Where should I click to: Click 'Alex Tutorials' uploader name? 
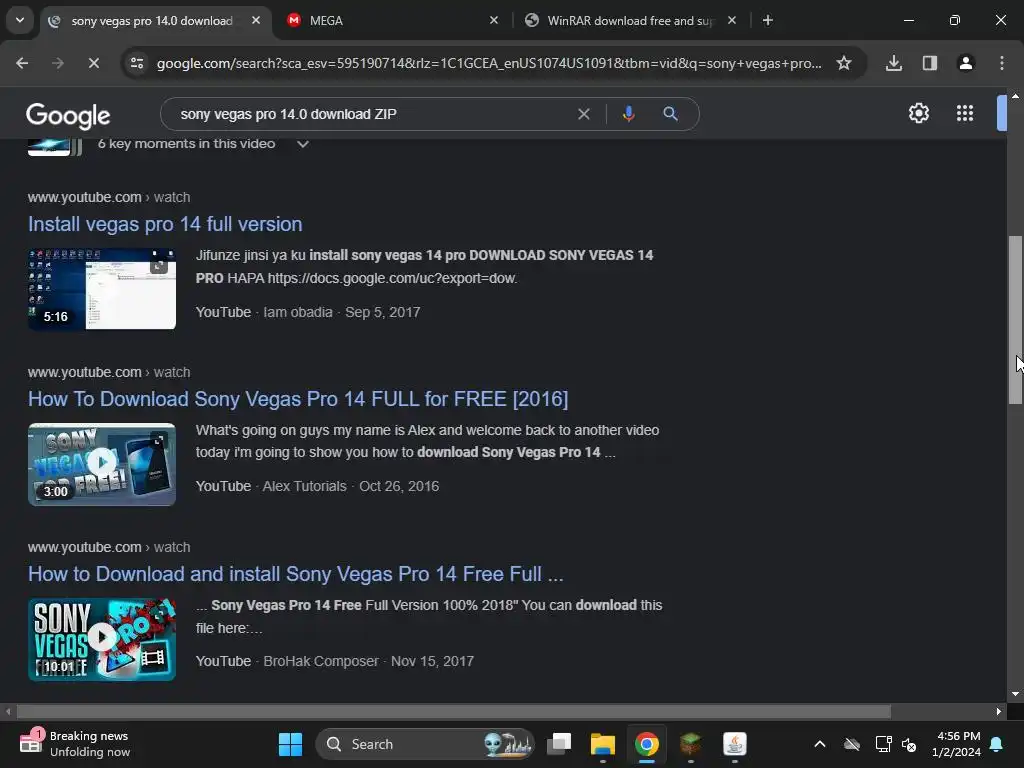coord(304,487)
